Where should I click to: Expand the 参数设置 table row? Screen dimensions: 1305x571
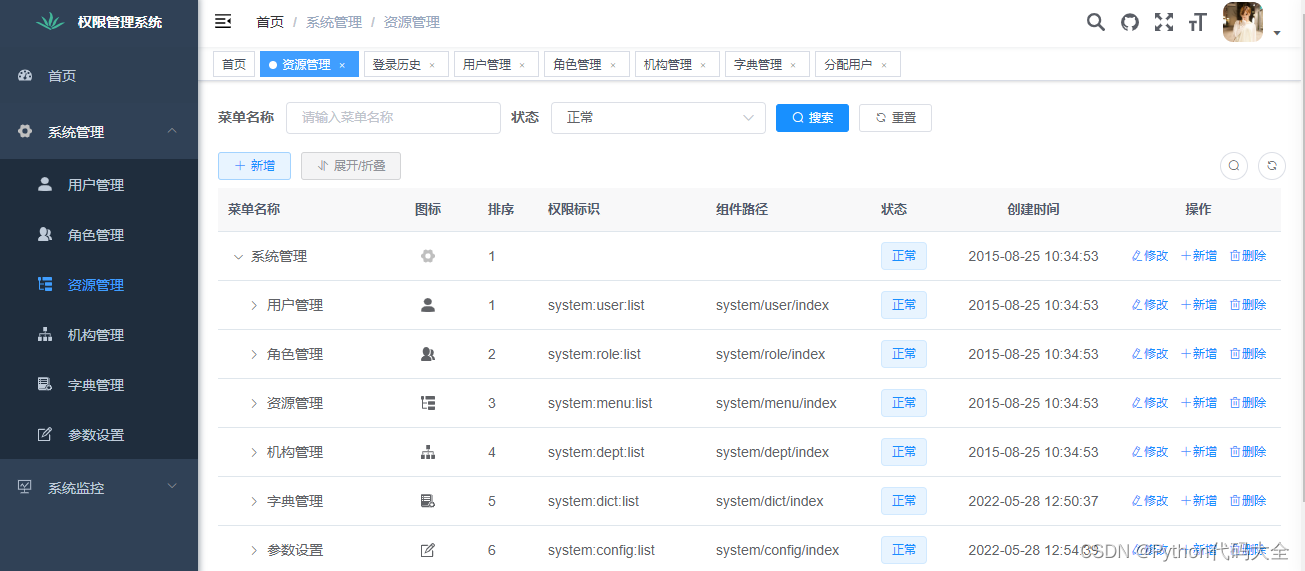point(254,551)
